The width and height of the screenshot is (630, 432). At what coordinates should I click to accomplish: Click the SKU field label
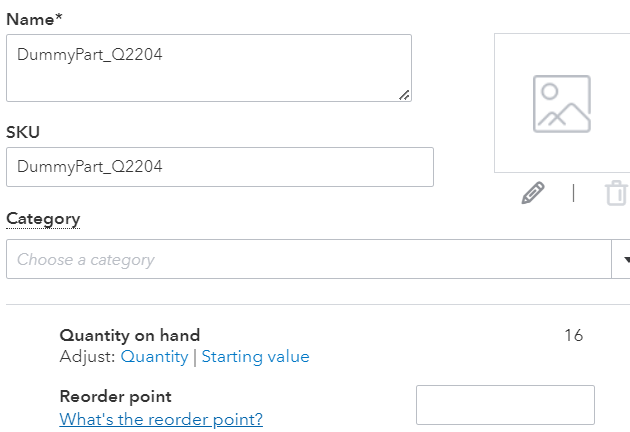pyautogui.click(x=23, y=132)
